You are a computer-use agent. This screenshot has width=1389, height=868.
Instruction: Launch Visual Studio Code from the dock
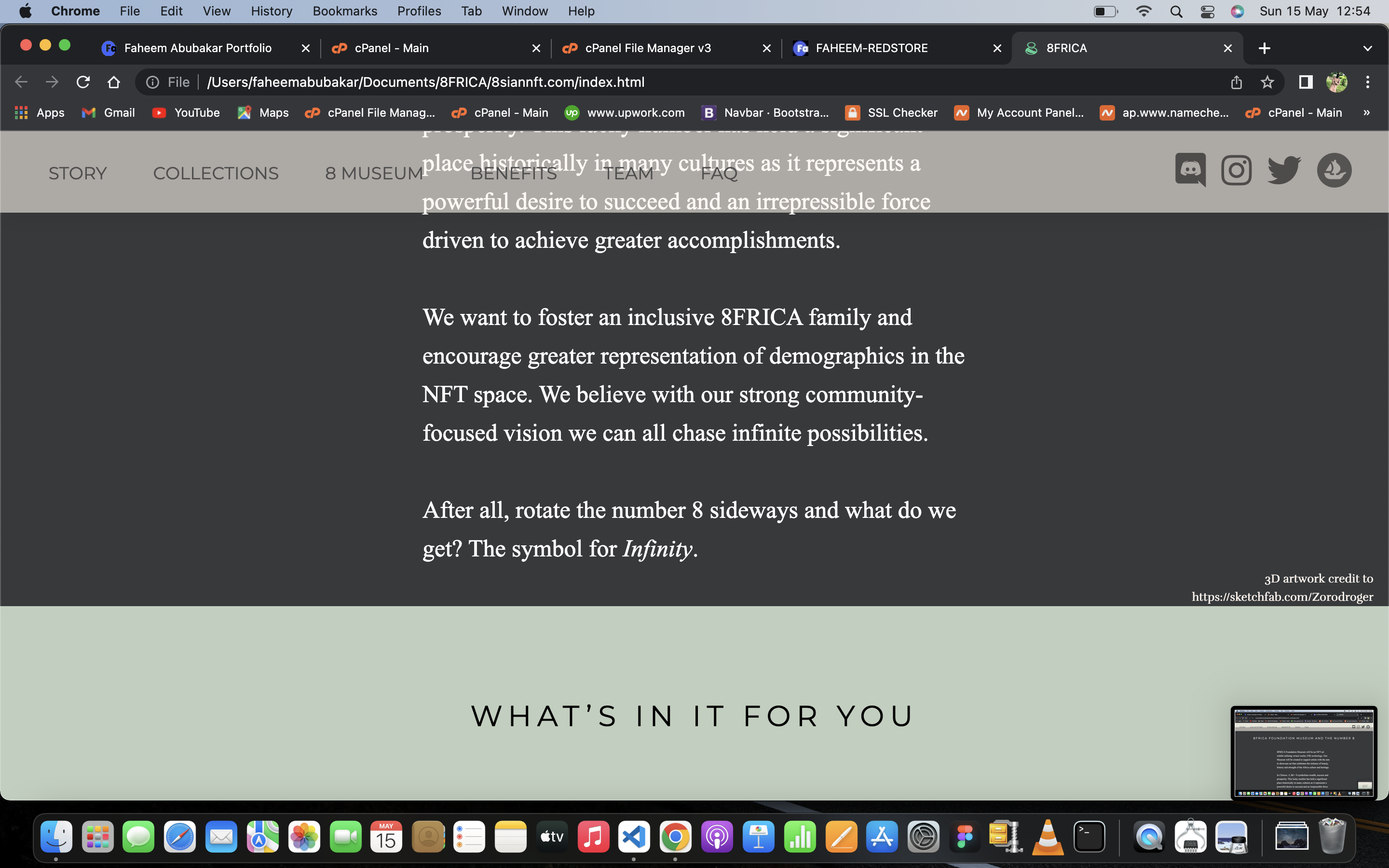634,837
